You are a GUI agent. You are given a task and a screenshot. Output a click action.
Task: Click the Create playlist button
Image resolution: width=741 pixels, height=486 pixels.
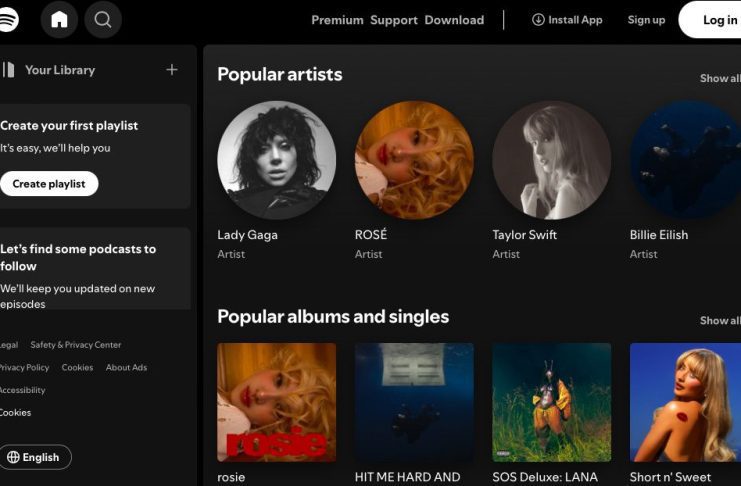[49, 183]
